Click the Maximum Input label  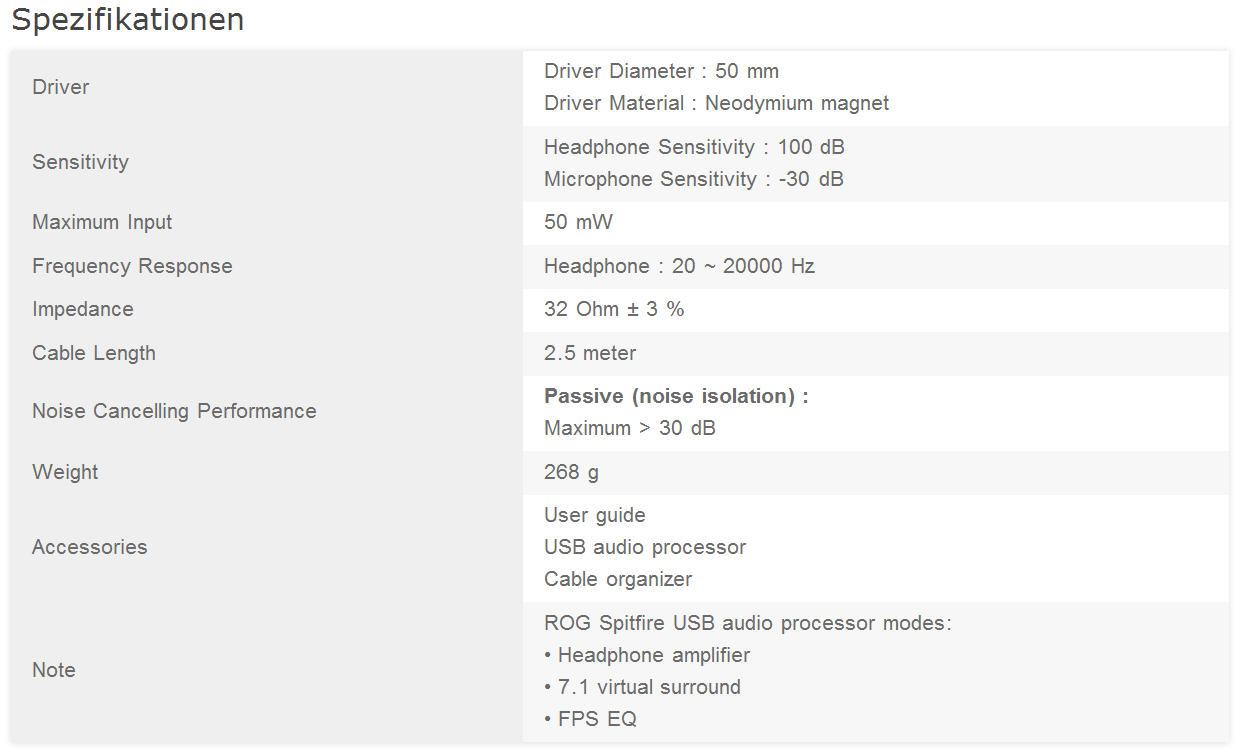(102, 222)
